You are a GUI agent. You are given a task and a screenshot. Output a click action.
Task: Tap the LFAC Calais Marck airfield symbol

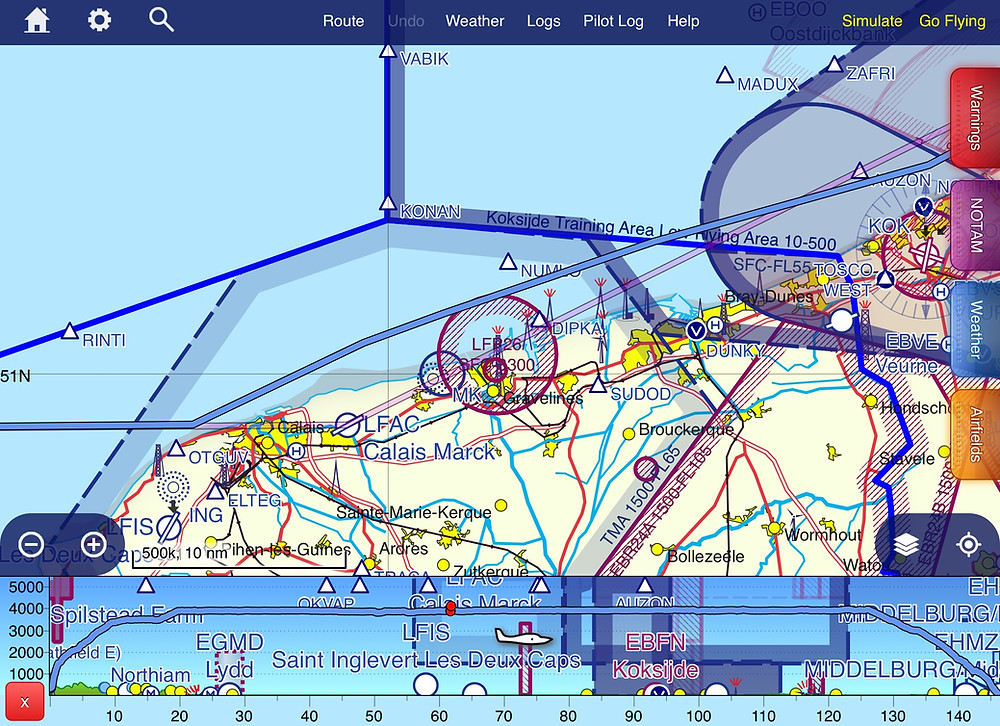click(348, 424)
